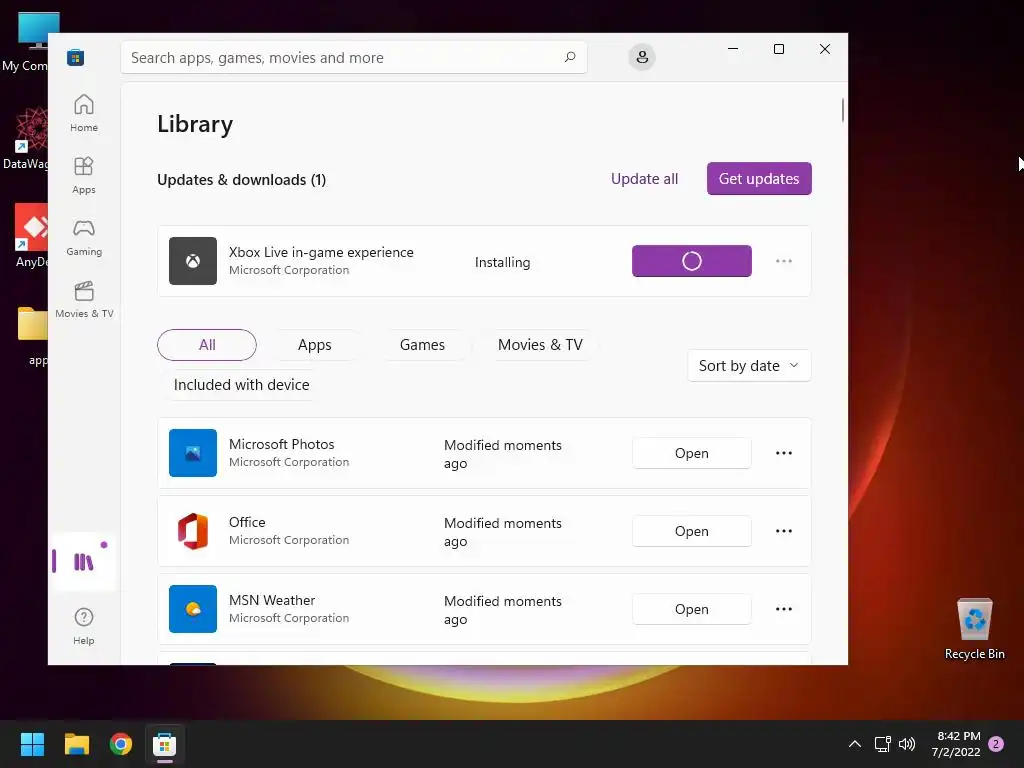Click the Update all link
The image size is (1024, 768).
point(645,179)
